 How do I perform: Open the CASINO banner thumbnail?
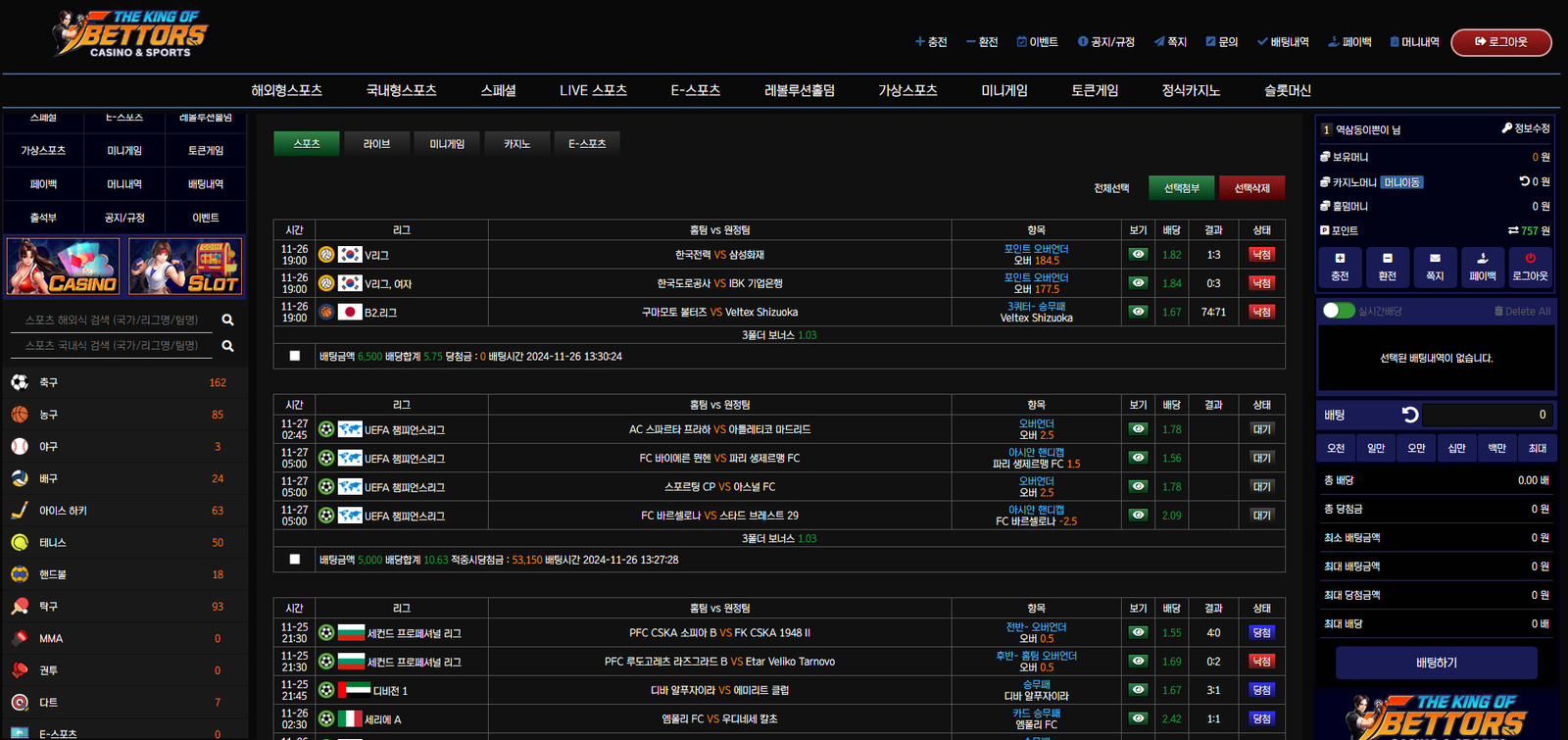(64, 266)
